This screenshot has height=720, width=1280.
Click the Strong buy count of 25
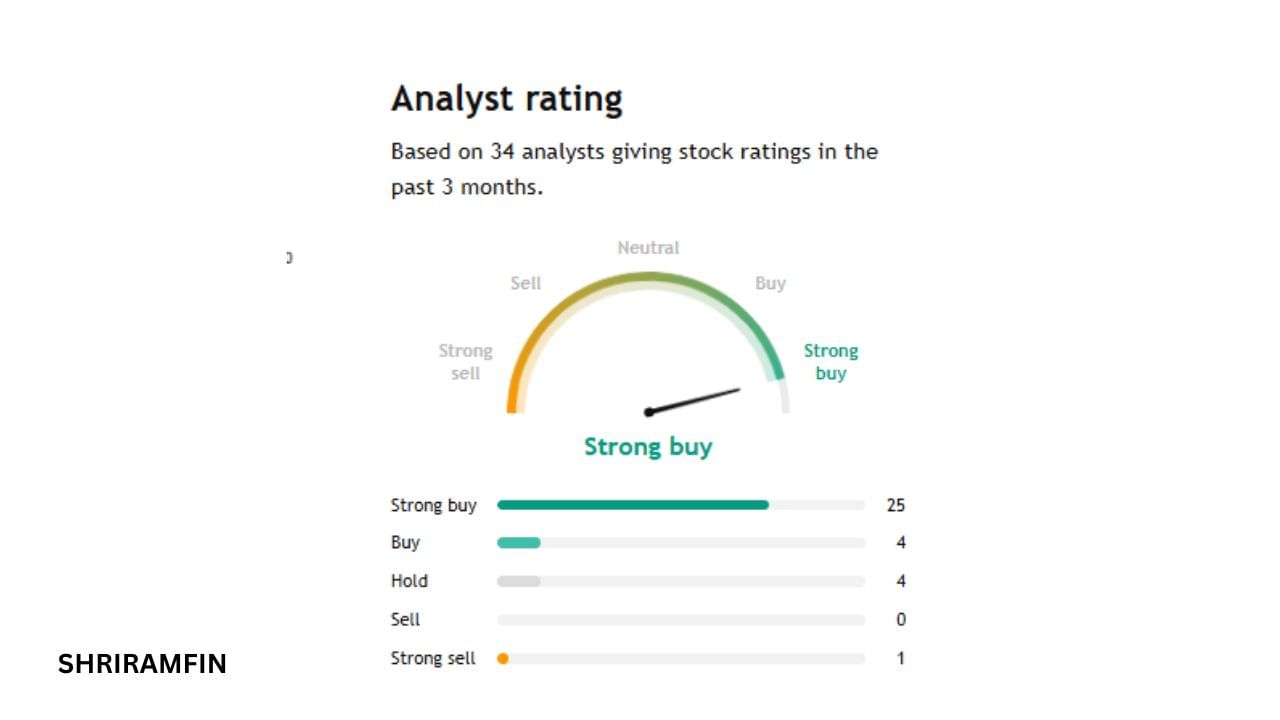pyautogui.click(x=895, y=505)
